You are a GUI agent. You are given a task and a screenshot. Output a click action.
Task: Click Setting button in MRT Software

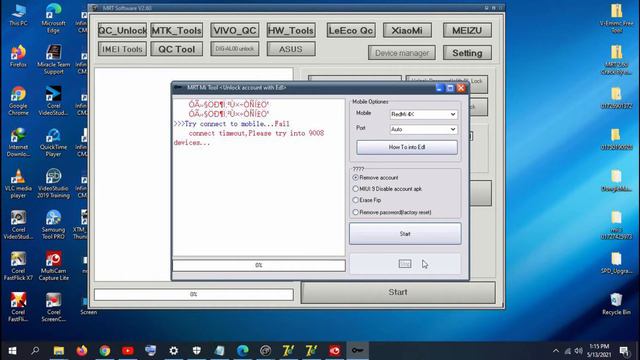tap(467, 53)
